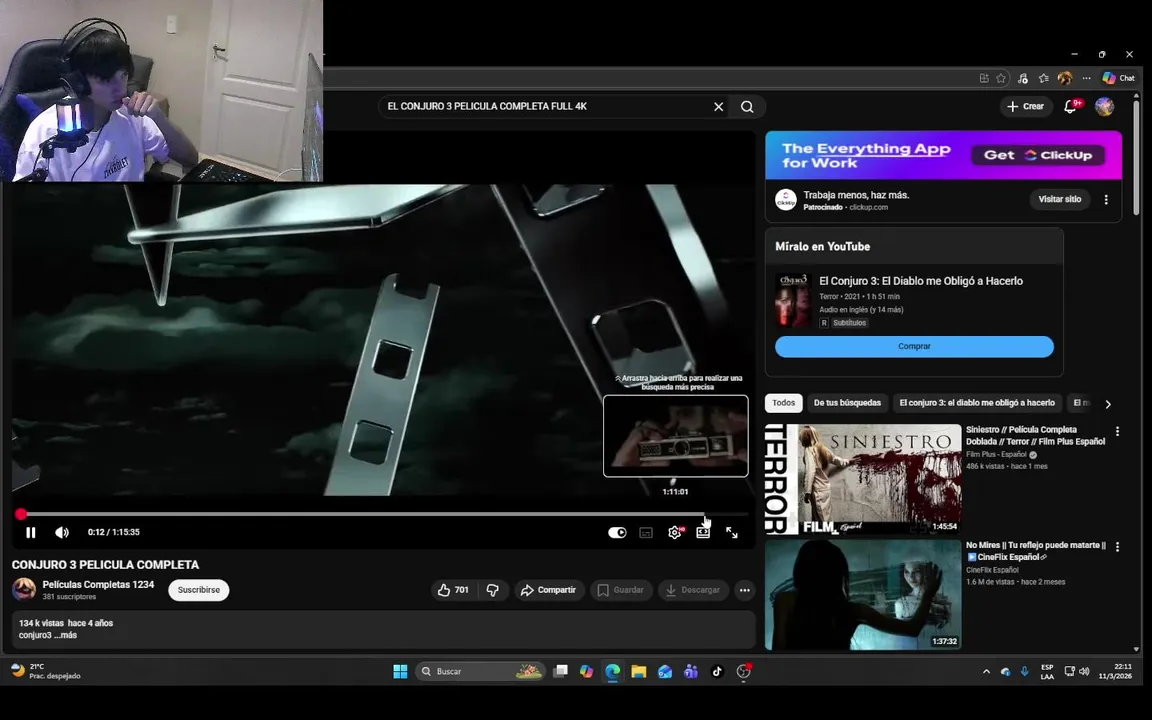
Task: Expand the description with ...más
Action: coord(65,635)
